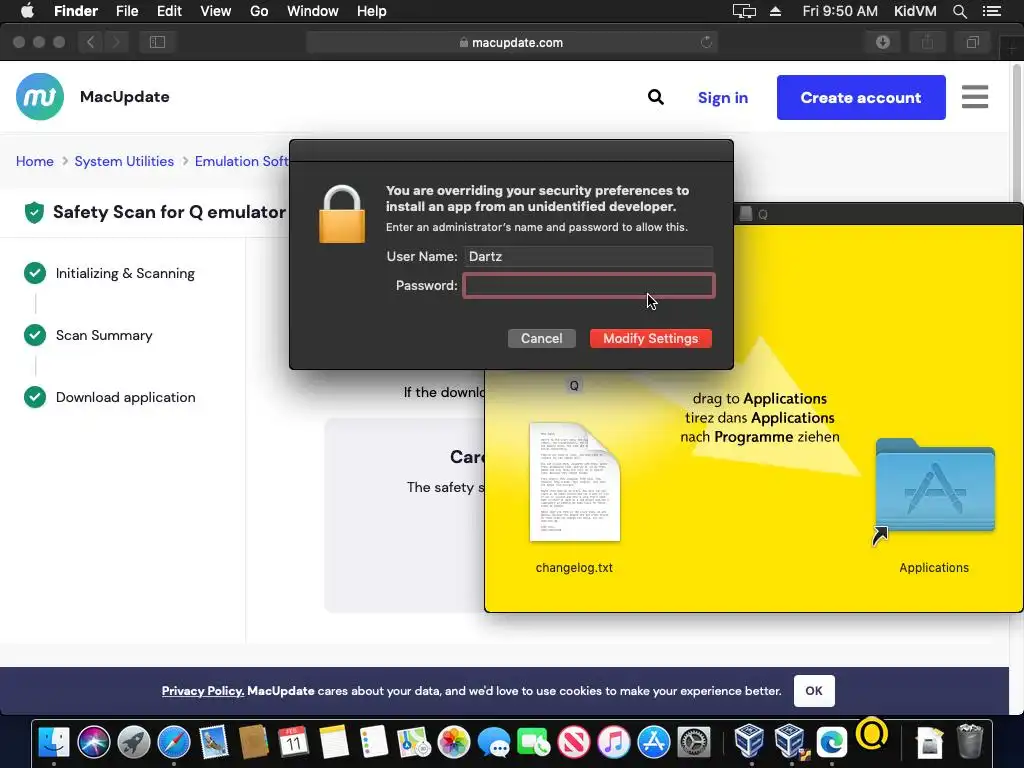Click the KidVM user name in menu bar
Image resolution: width=1024 pixels, height=768 pixels.
point(915,11)
